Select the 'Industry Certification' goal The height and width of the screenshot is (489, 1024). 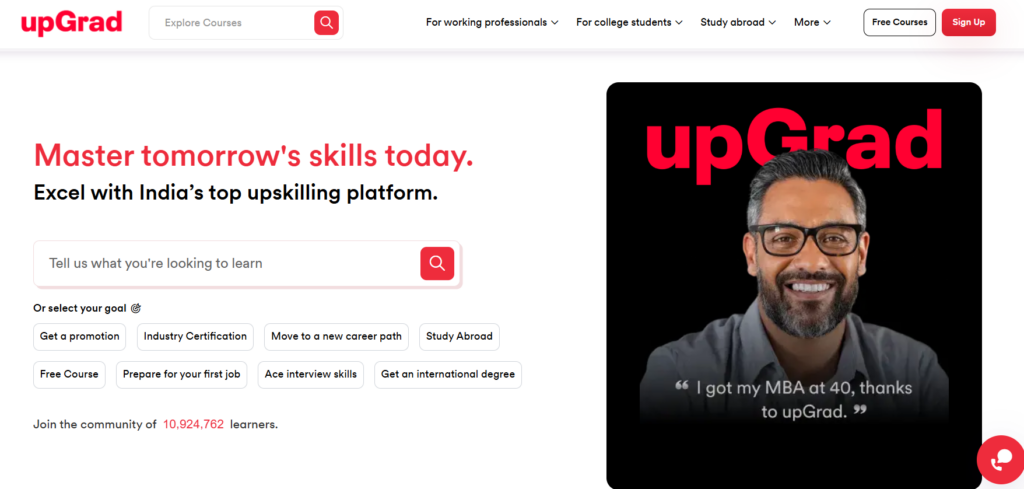coord(195,337)
